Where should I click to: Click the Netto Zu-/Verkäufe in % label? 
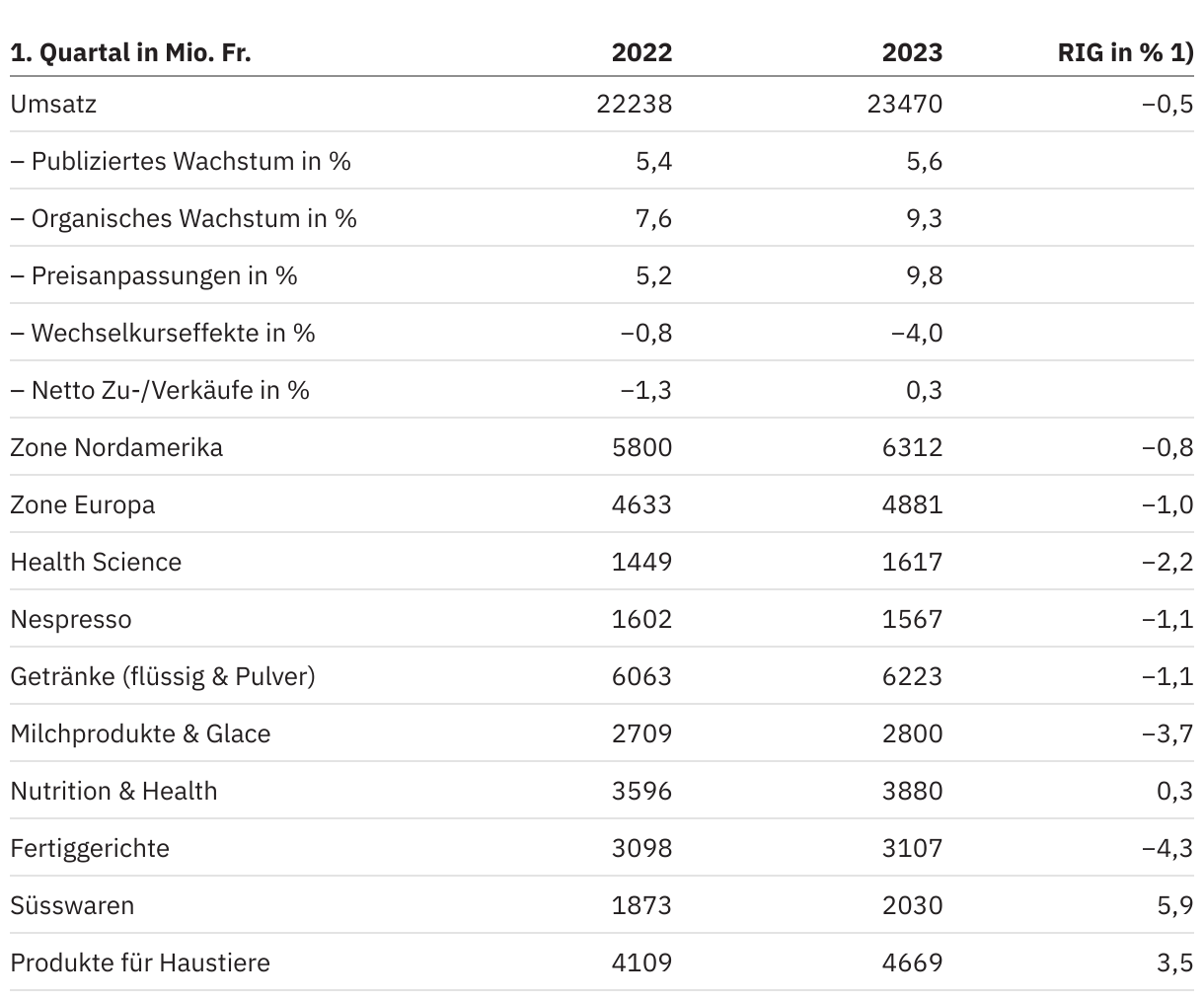[160, 390]
